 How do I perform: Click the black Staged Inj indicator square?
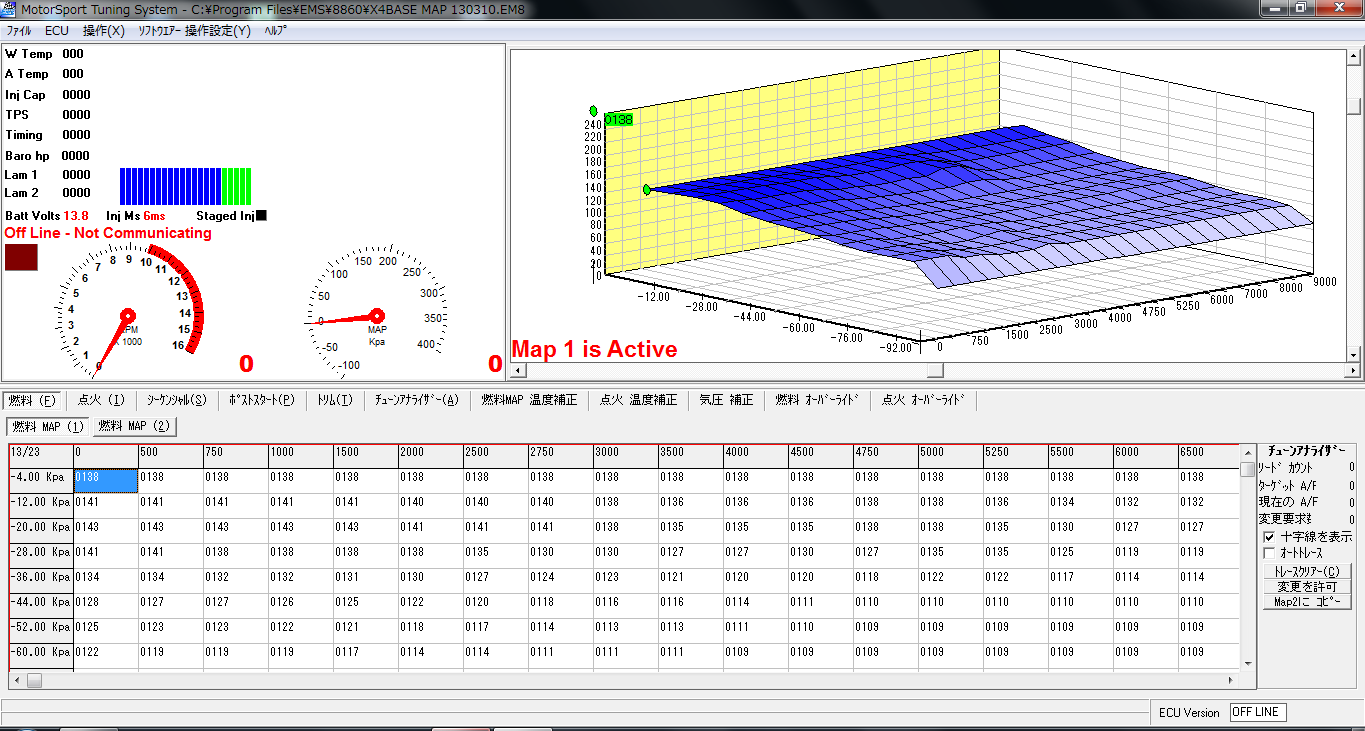click(261, 215)
